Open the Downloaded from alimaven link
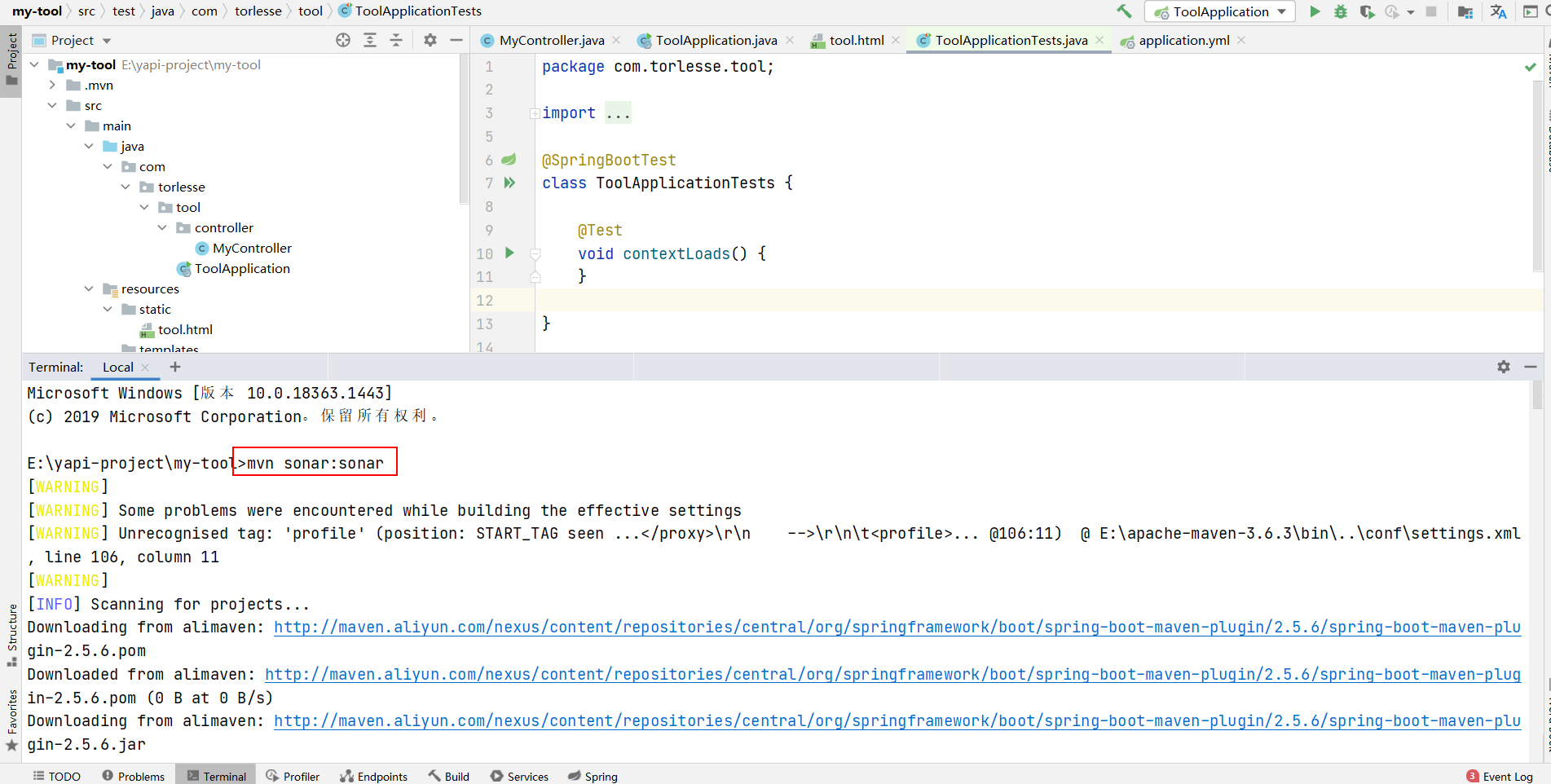 pyautogui.click(x=892, y=675)
